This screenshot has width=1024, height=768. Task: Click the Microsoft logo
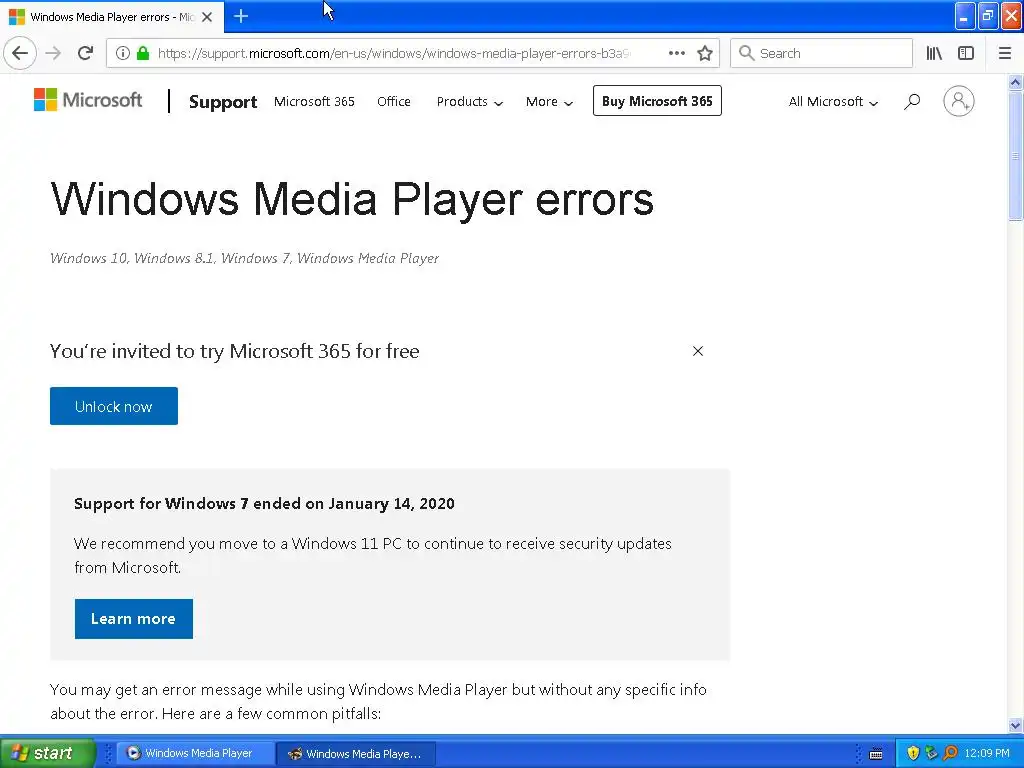coord(88,100)
